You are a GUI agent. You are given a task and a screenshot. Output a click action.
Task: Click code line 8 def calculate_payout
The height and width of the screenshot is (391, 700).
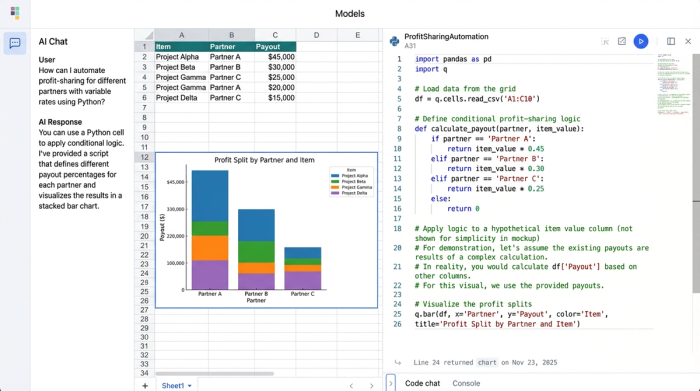[x=499, y=129]
